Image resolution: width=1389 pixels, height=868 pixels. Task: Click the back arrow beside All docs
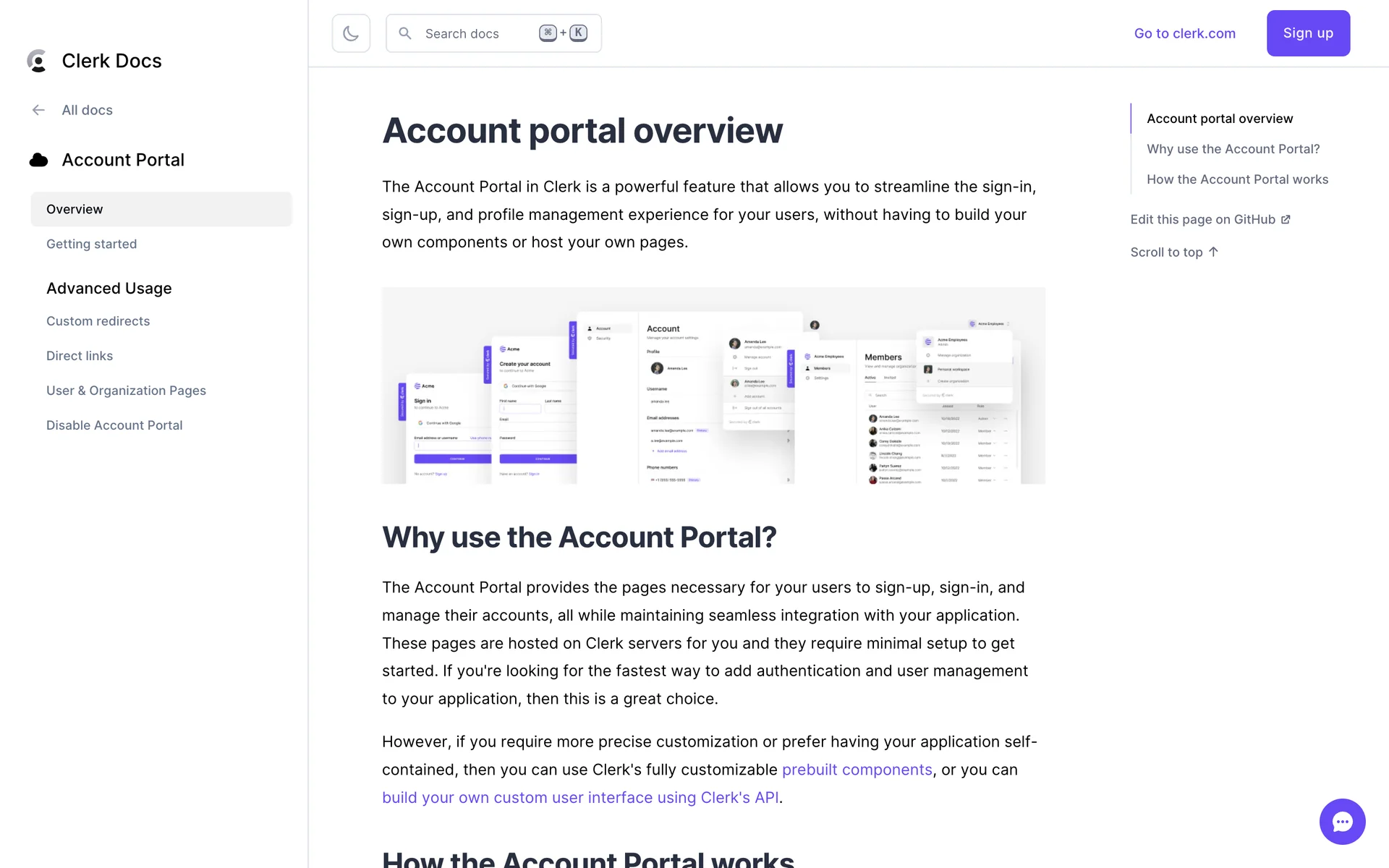(x=38, y=110)
